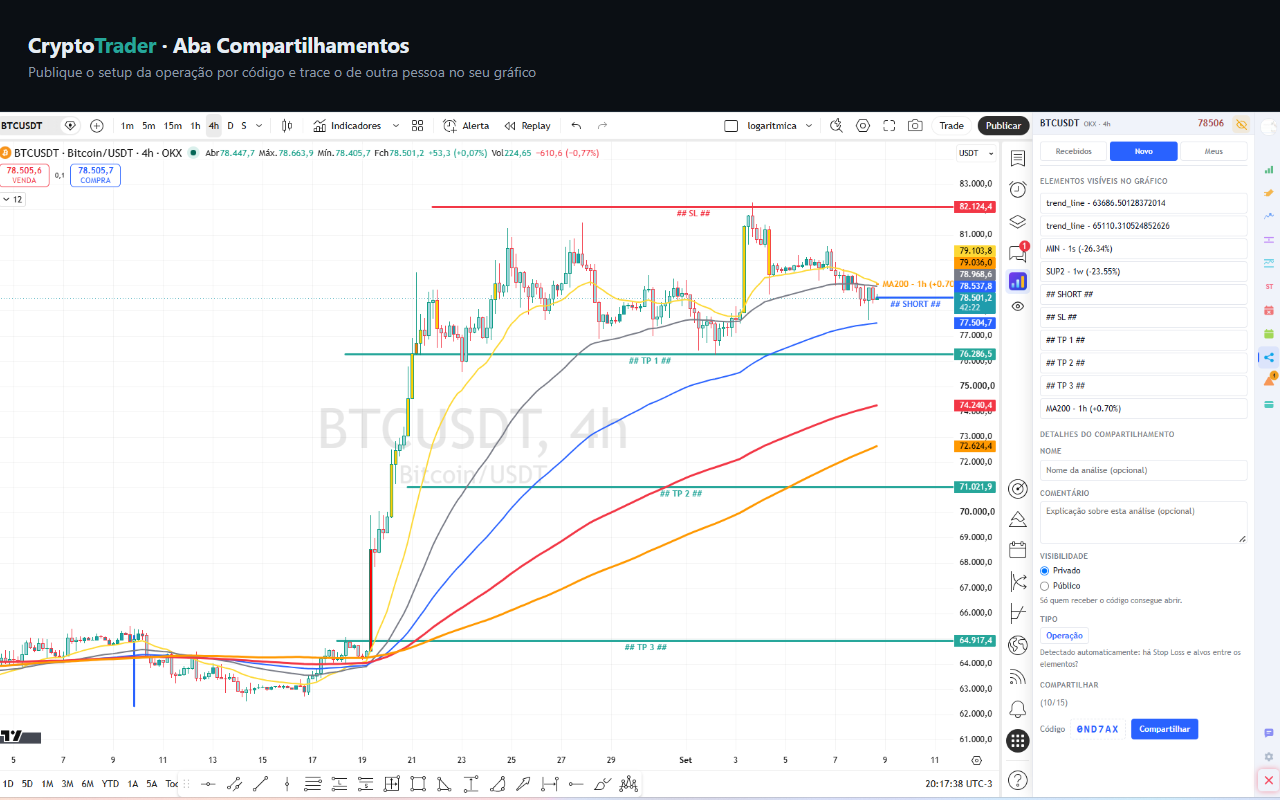Screen dimensions: 1280x800
Task: Click the blue COMPRA price button
Action: 96,175
